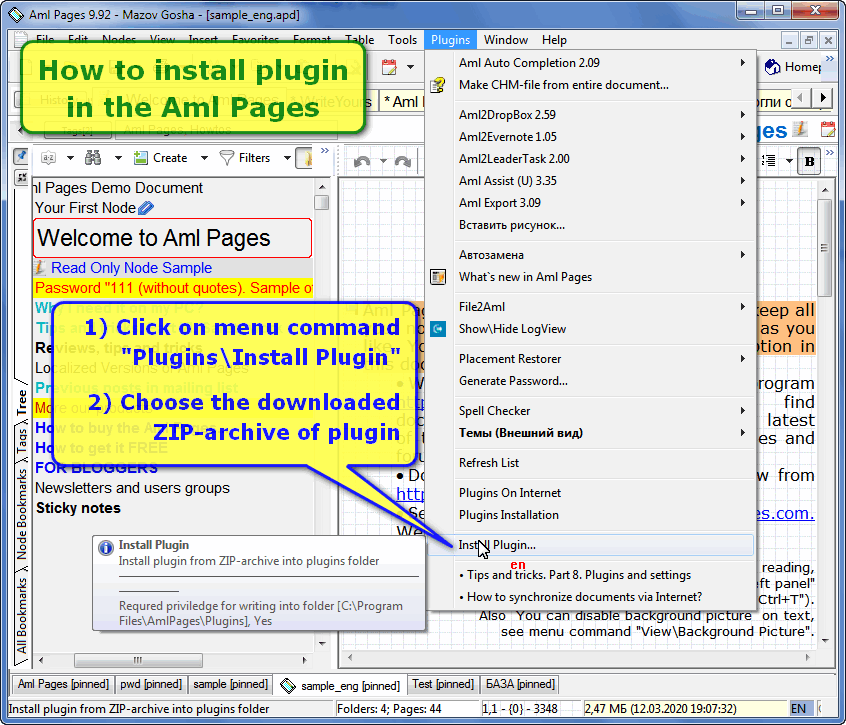Expand editor toolbar overflow chevron
The width and height of the screenshot is (846, 725).
click(x=830, y=152)
